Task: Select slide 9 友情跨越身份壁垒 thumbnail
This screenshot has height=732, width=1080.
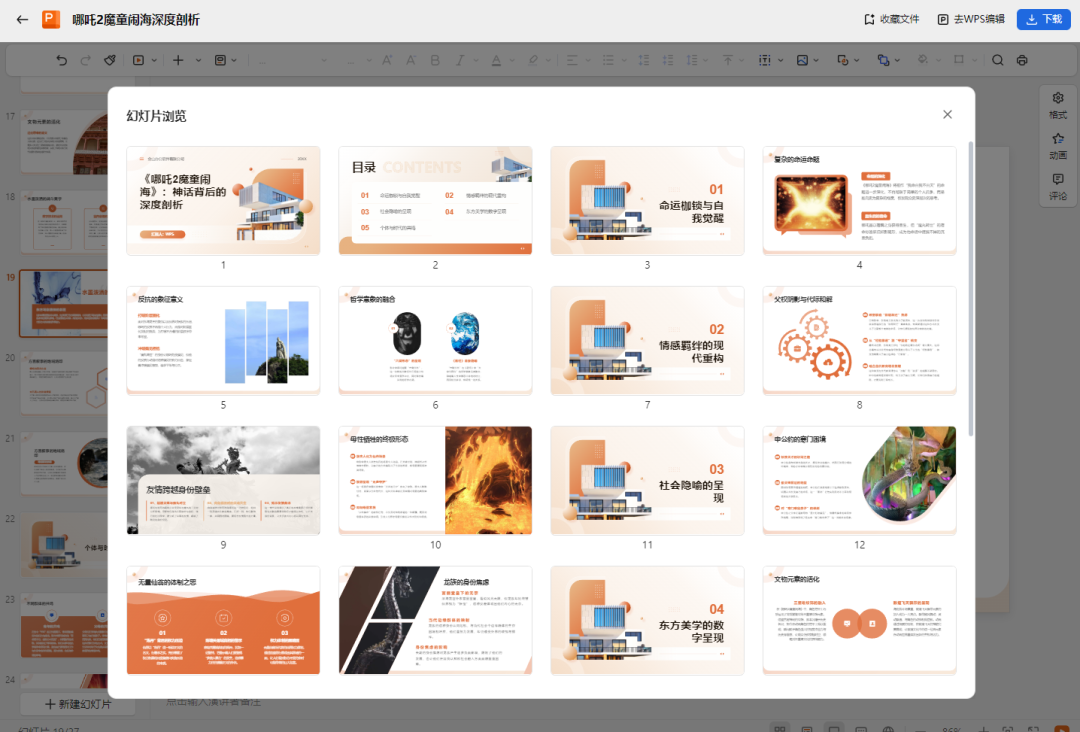Action: click(223, 481)
